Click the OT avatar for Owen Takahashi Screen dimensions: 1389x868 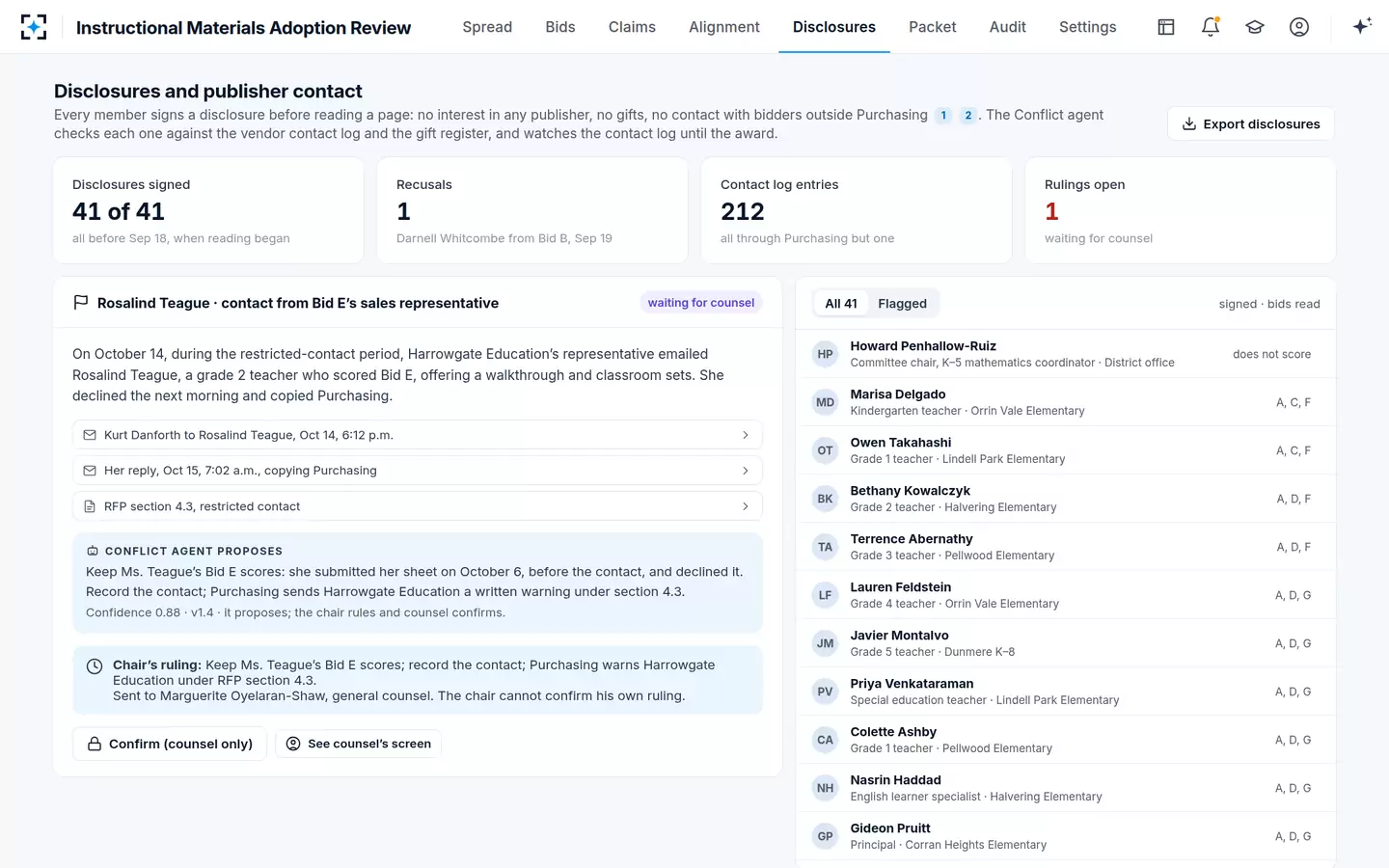825,450
